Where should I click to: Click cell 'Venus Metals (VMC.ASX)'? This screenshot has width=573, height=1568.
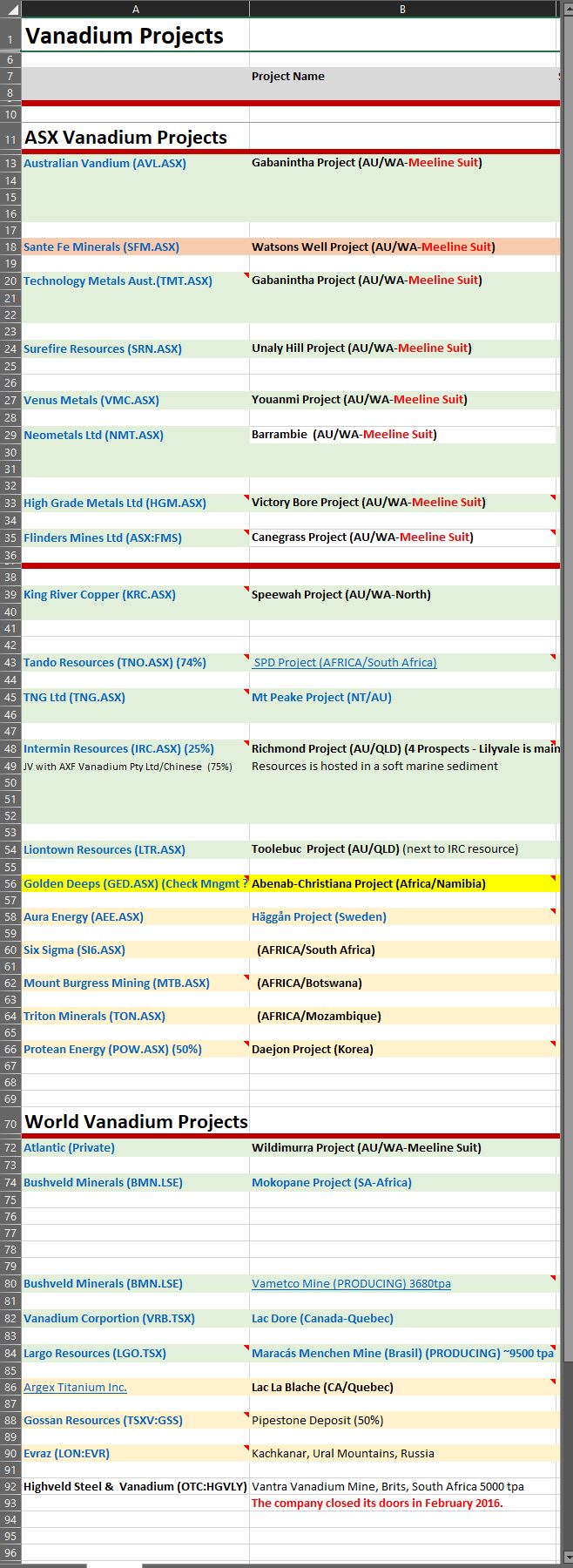(x=135, y=400)
